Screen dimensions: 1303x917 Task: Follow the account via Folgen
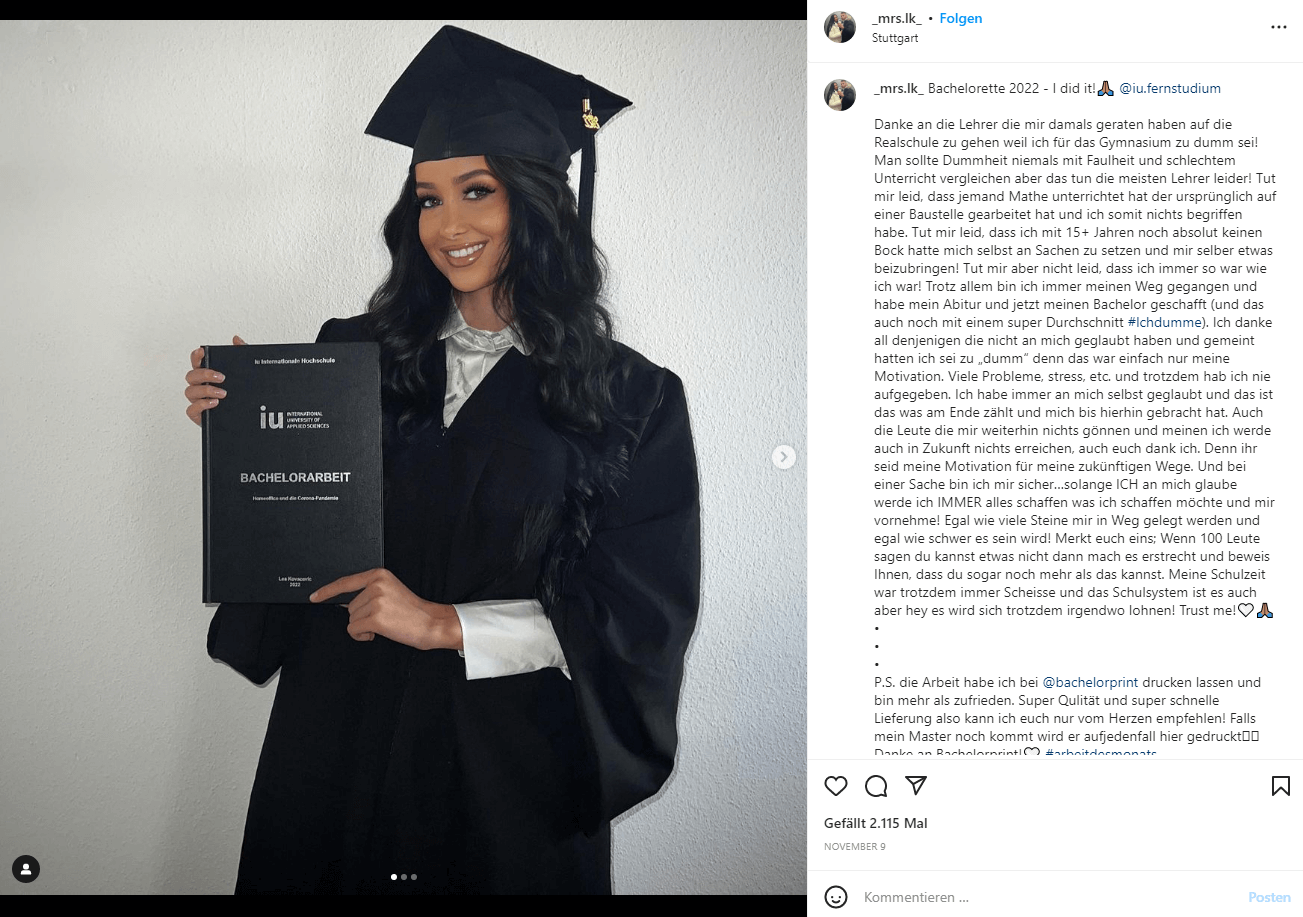click(961, 19)
